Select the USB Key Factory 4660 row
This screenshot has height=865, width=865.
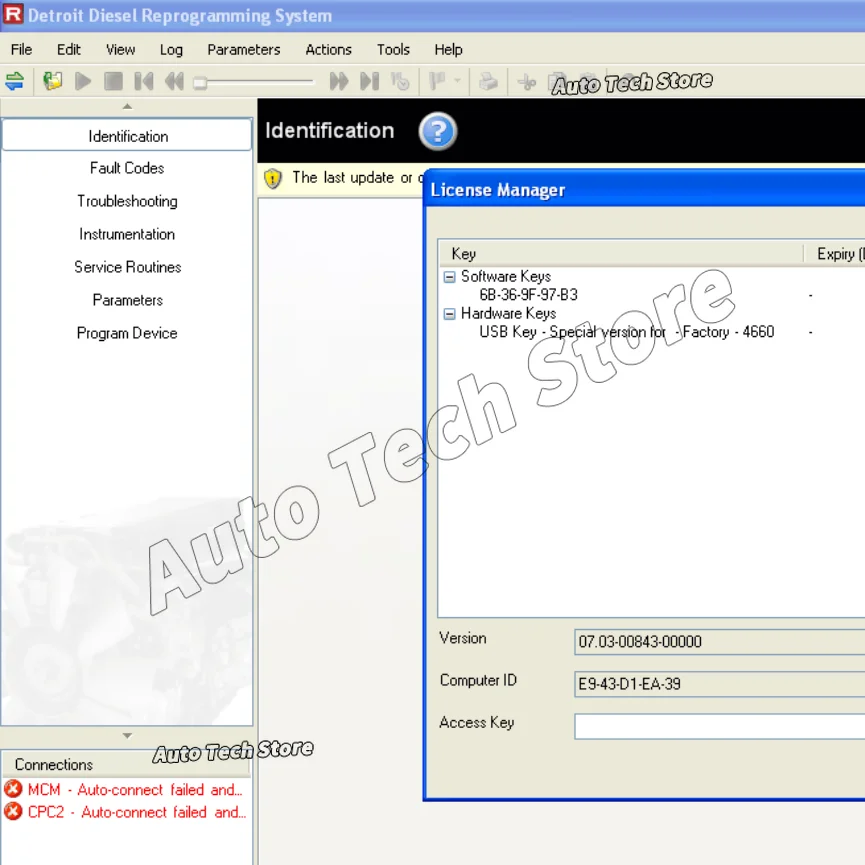pos(627,332)
